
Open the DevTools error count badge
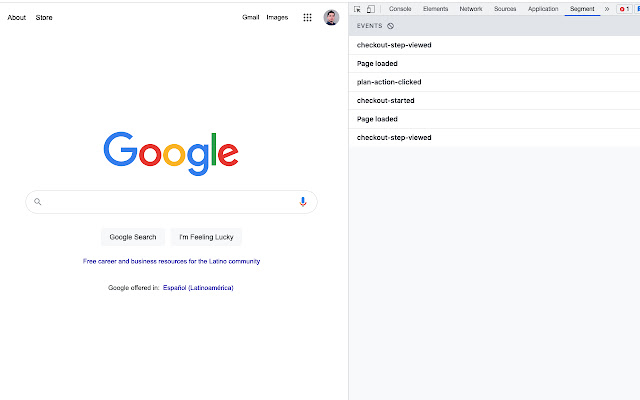coord(624,9)
